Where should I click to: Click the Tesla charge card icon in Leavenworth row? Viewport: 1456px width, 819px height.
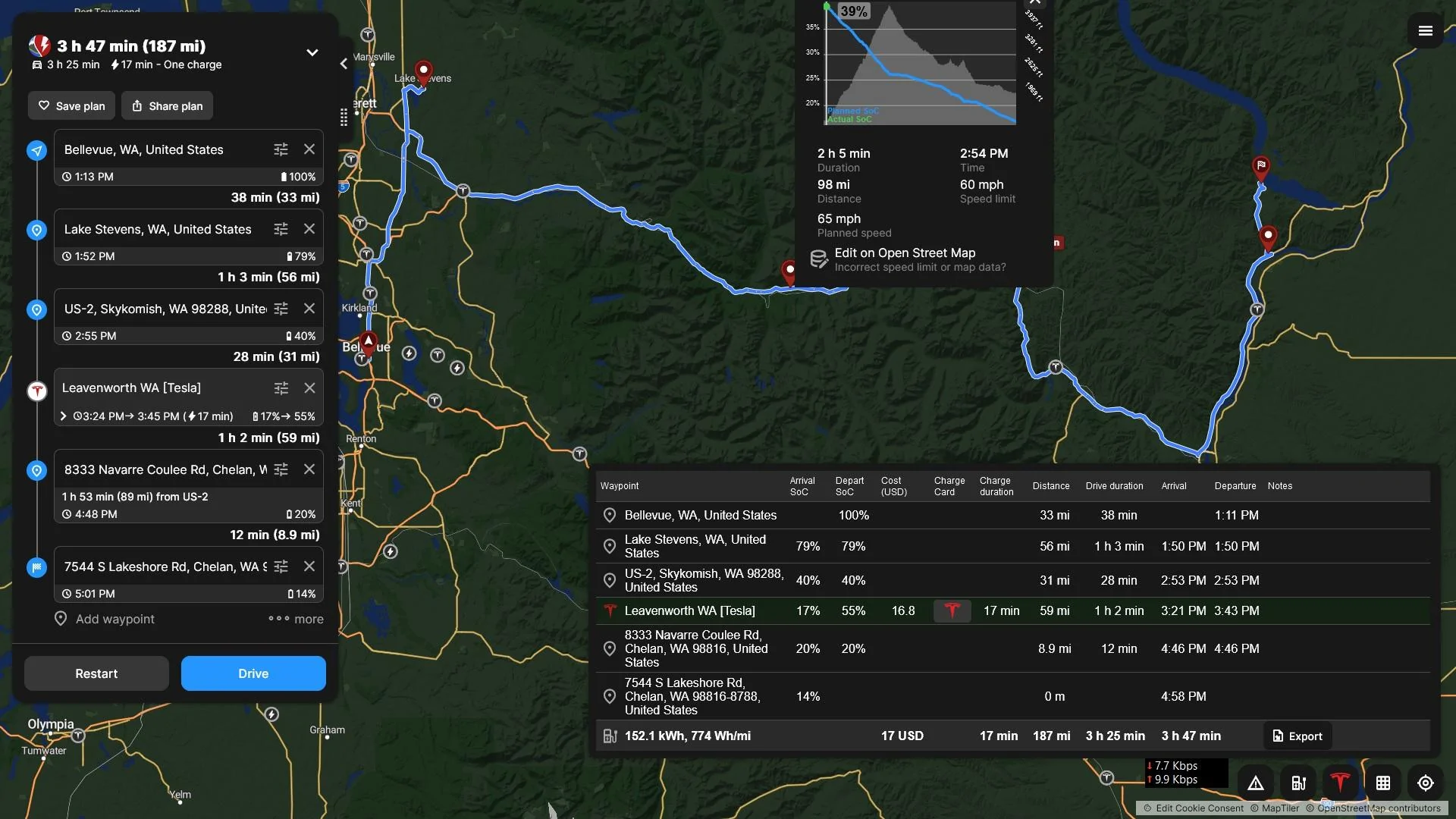[x=952, y=610]
